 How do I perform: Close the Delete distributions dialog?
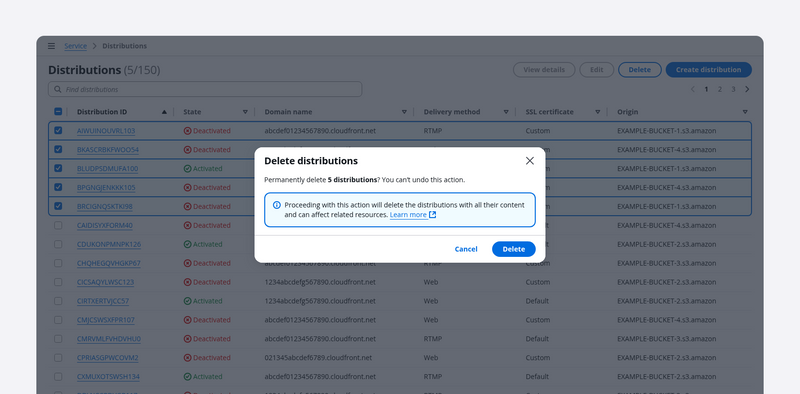pyautogui.click(x=530, y=161)
